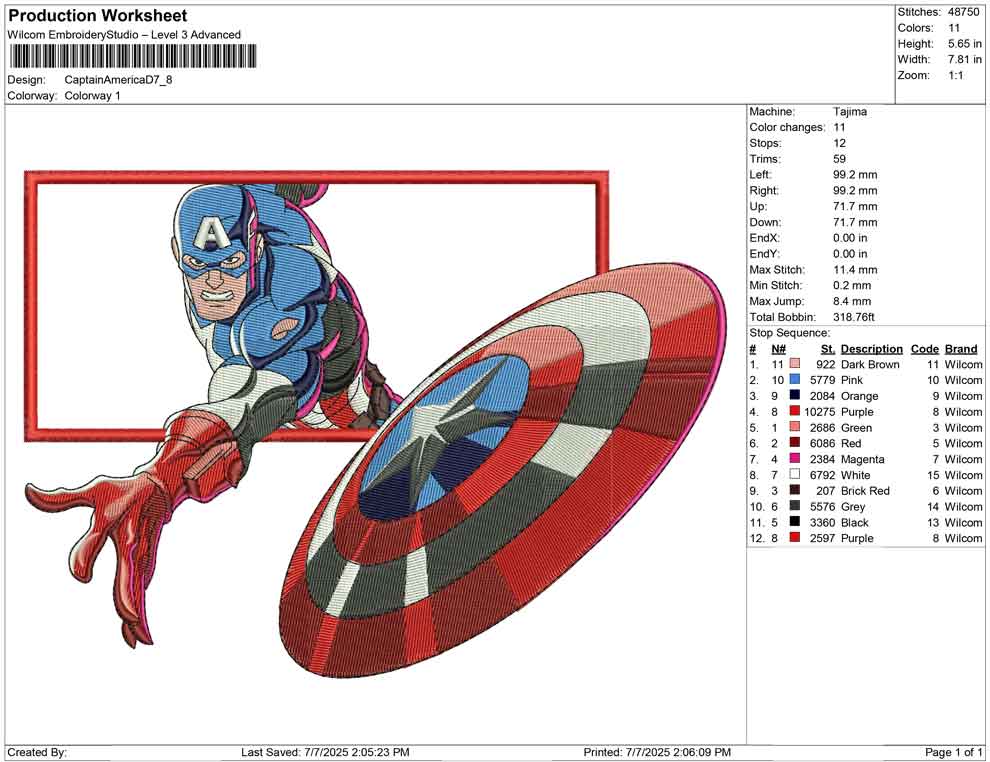The image size is (990, 762).
Task: Click the Page 1 of 1 label
Action: tap(951, 750)
